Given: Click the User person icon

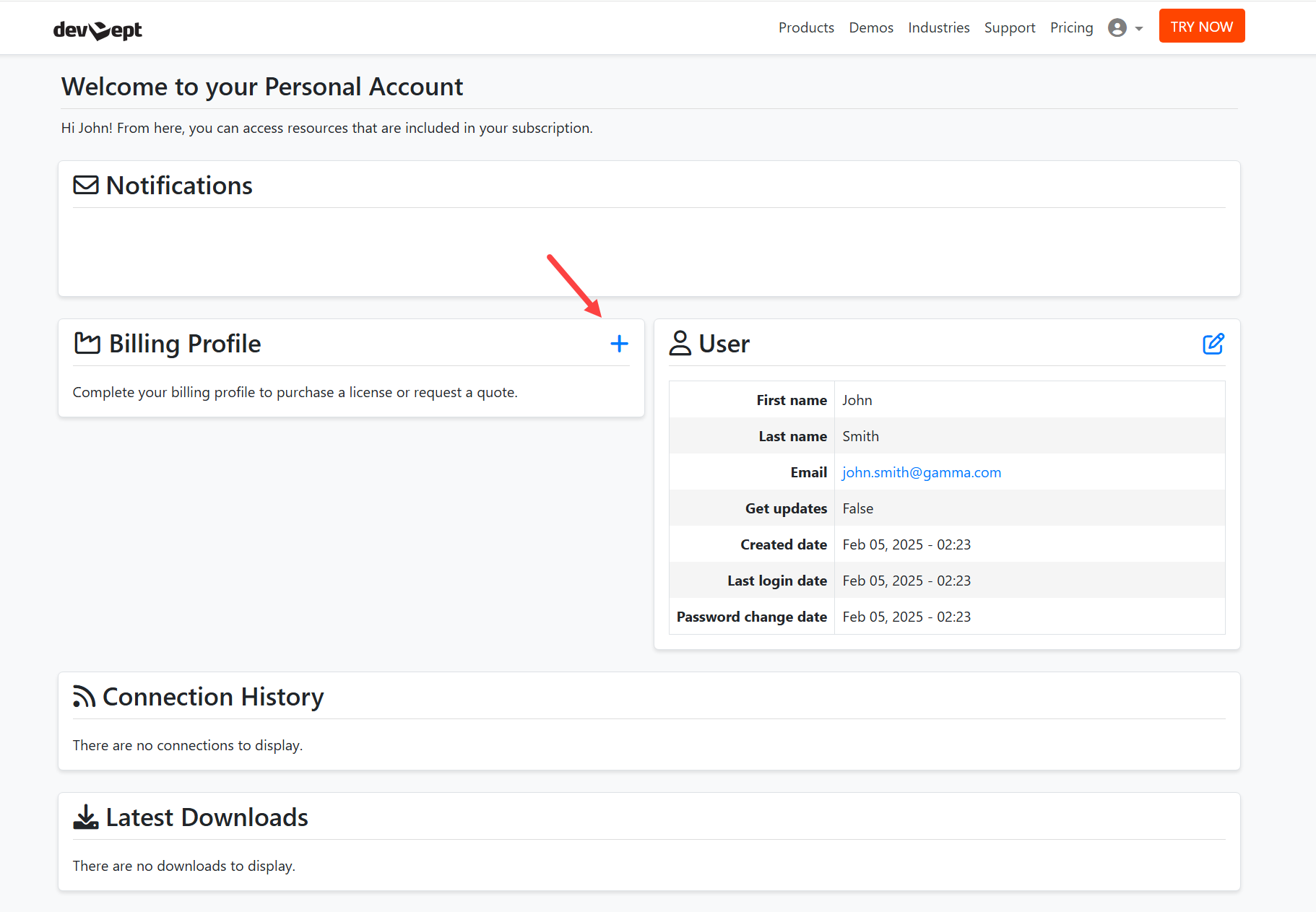Looking at the screenshot, I should pyautogui.click(x=680, y=343).
